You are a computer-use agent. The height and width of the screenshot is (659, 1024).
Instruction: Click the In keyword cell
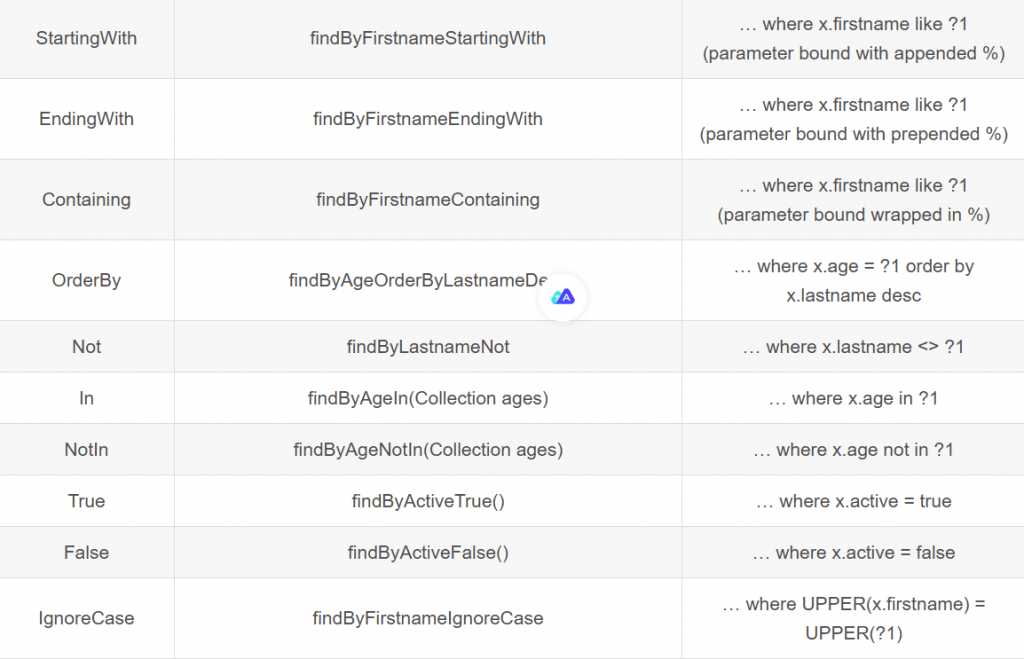click(86, 398)
